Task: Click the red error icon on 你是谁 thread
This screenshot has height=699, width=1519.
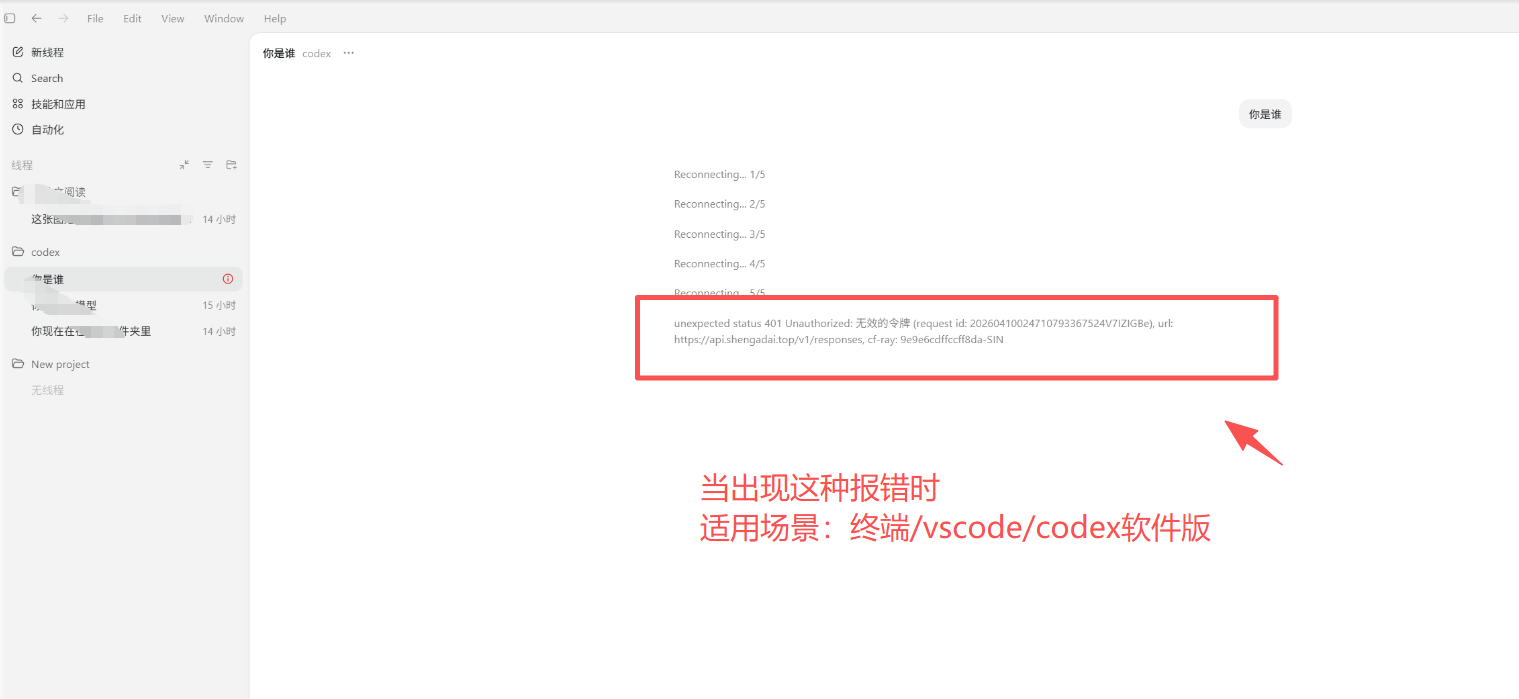Action: tap(228, 279)
